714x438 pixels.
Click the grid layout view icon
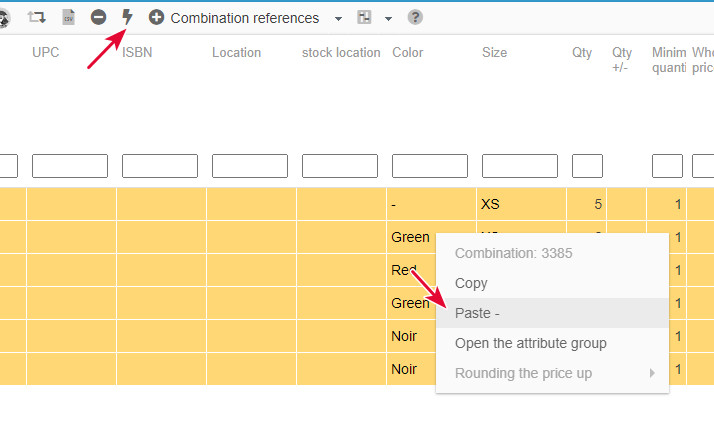(x=364, y=17)
